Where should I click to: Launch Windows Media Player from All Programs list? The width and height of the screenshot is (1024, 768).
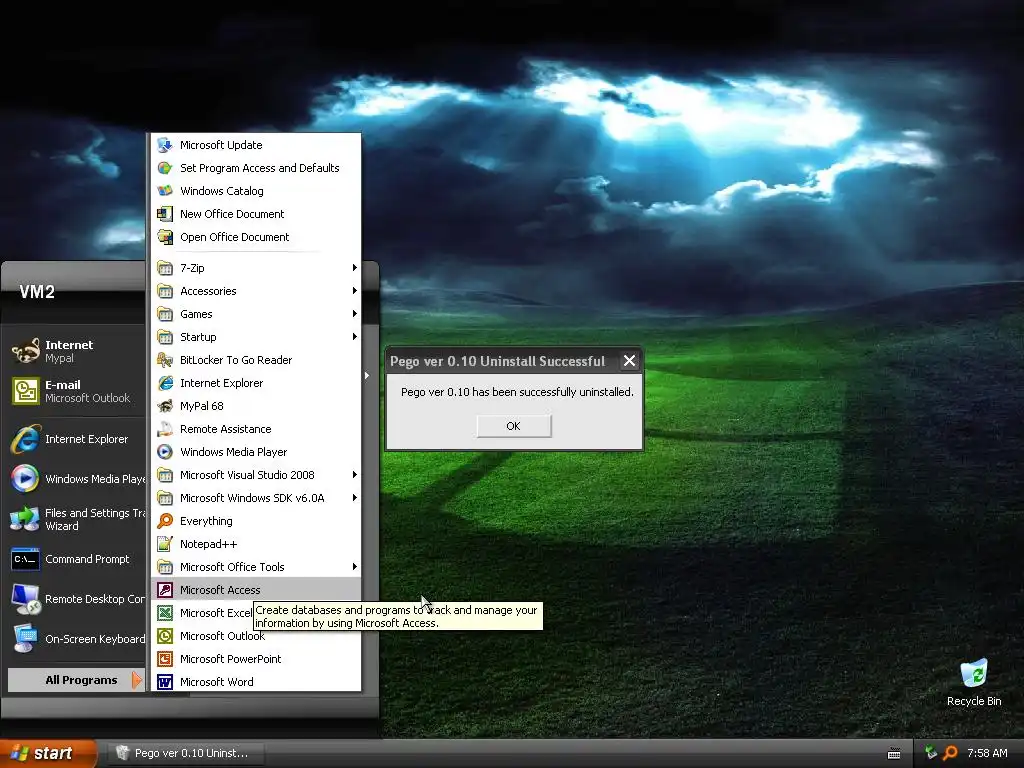point(256,452)
